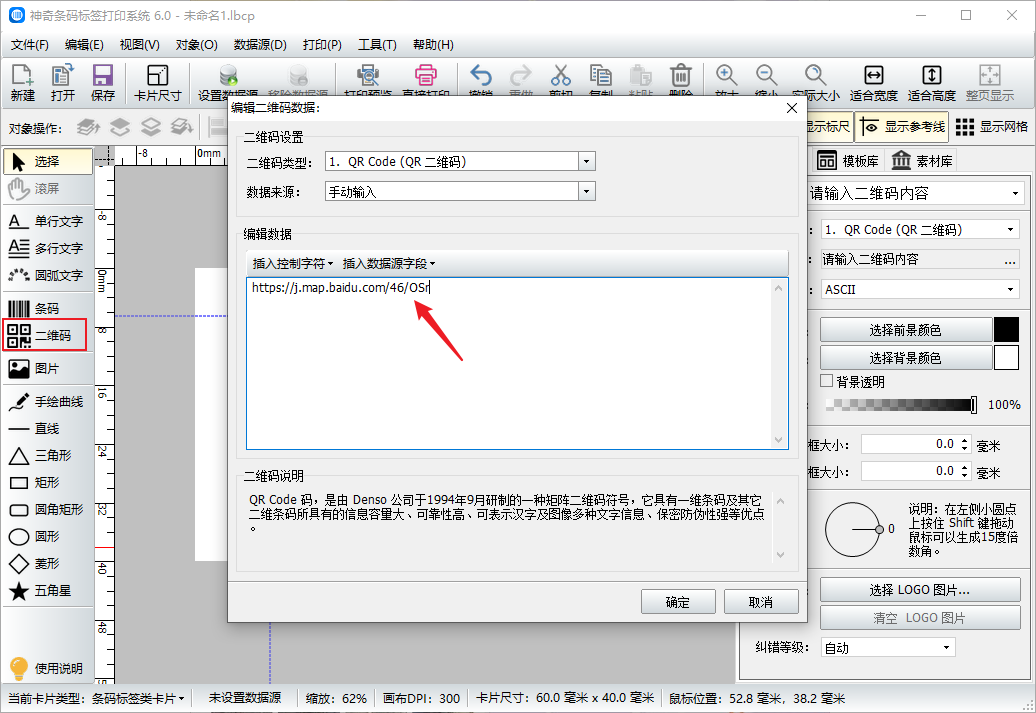Click the print preview icon
This screenshot has width=1036, height=713.
click(x=368, y=77)
